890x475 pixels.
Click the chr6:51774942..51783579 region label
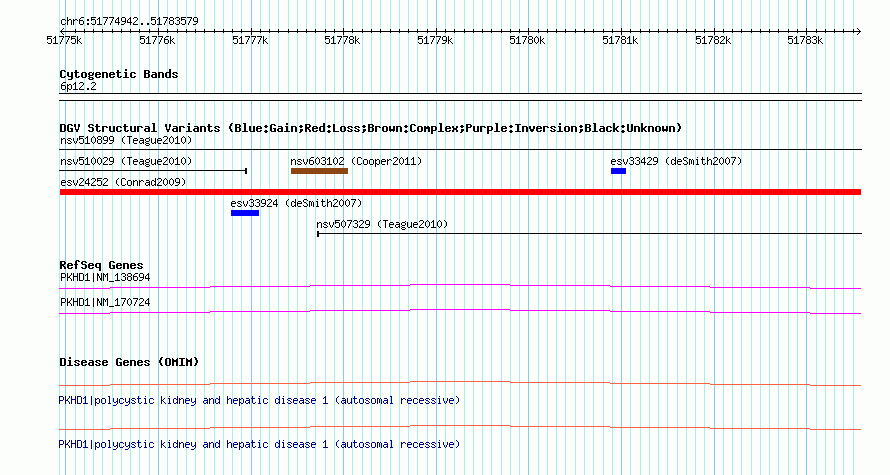(x=129, y=21)
